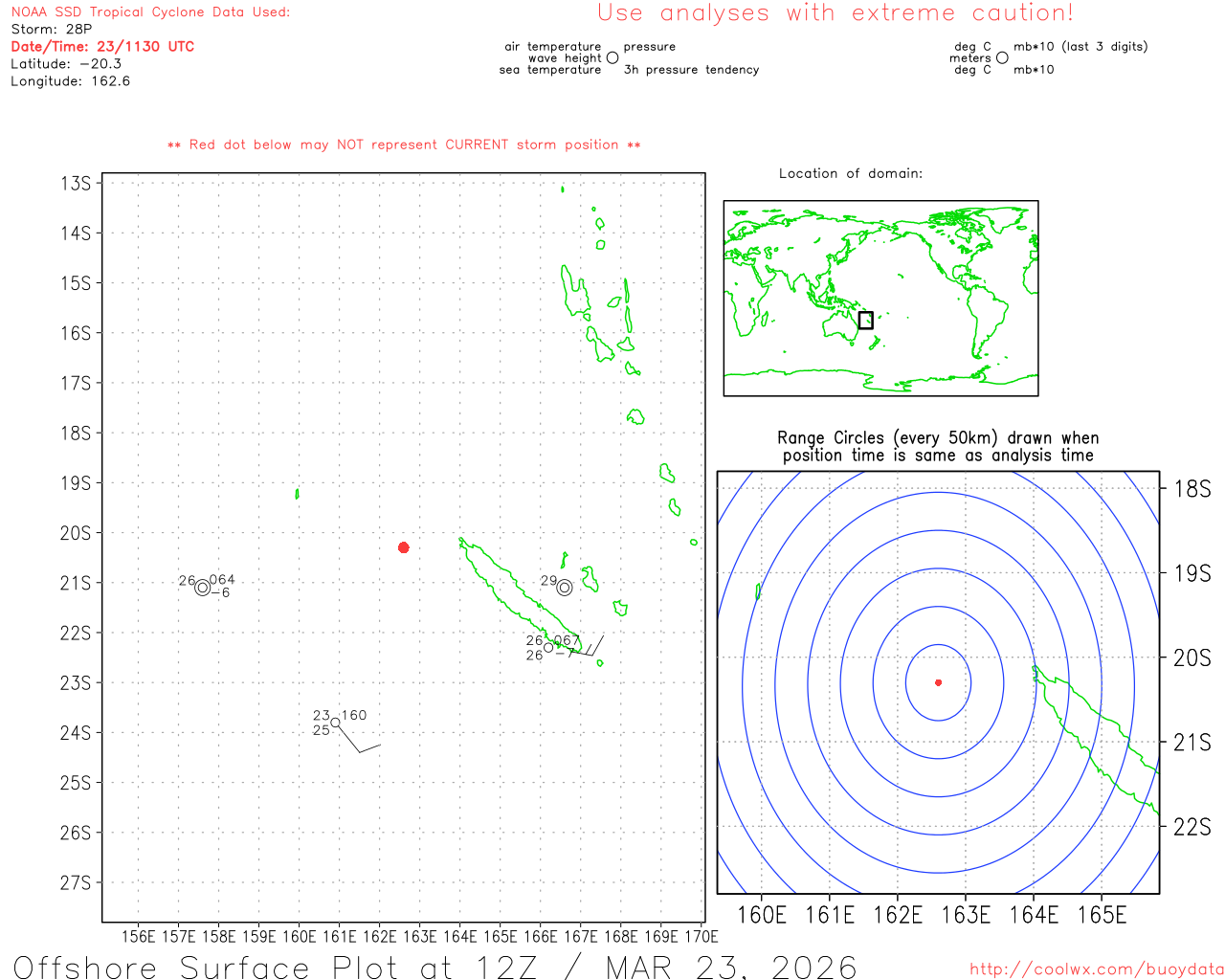Select the "Latitude: -20.3" text
Screen dimensions: 1225x980
click(x=66, y=64)
